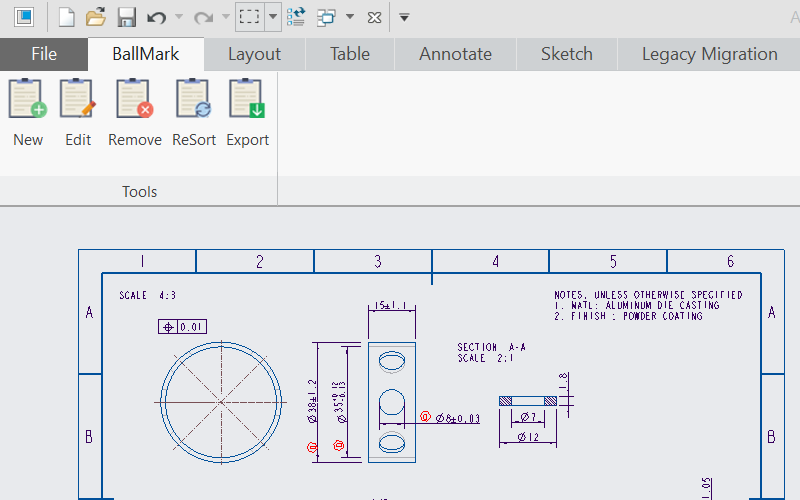Open the File menu
This screenshot has height=500, width=800.
44,54
